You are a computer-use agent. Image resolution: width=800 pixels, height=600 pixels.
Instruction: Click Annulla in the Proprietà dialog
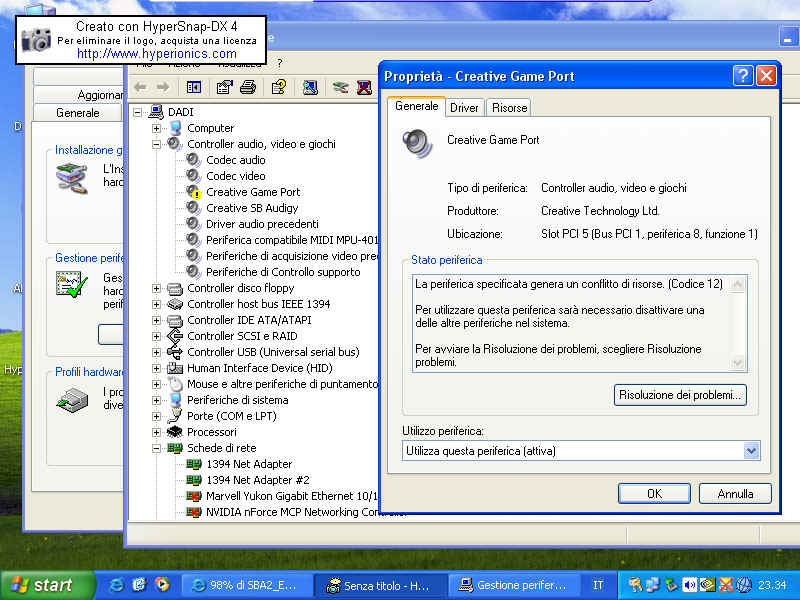coord(735,493)
